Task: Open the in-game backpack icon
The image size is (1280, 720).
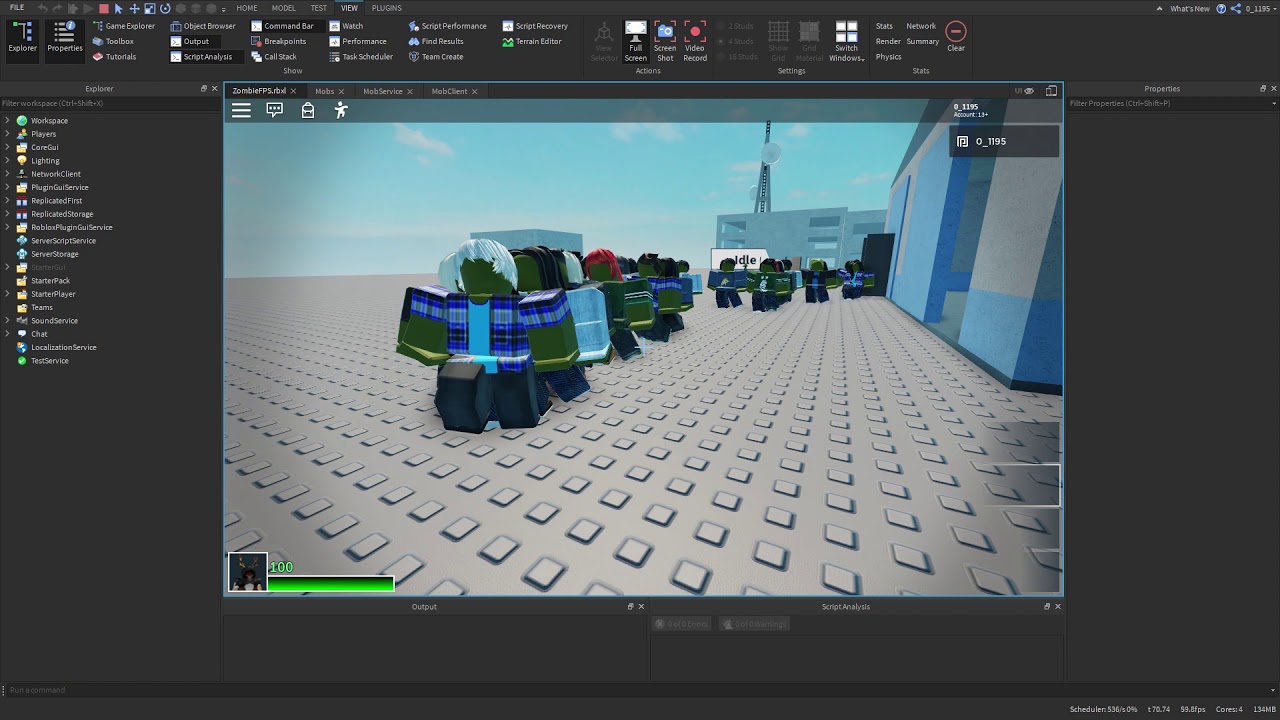Action: (x=308, y=111)
